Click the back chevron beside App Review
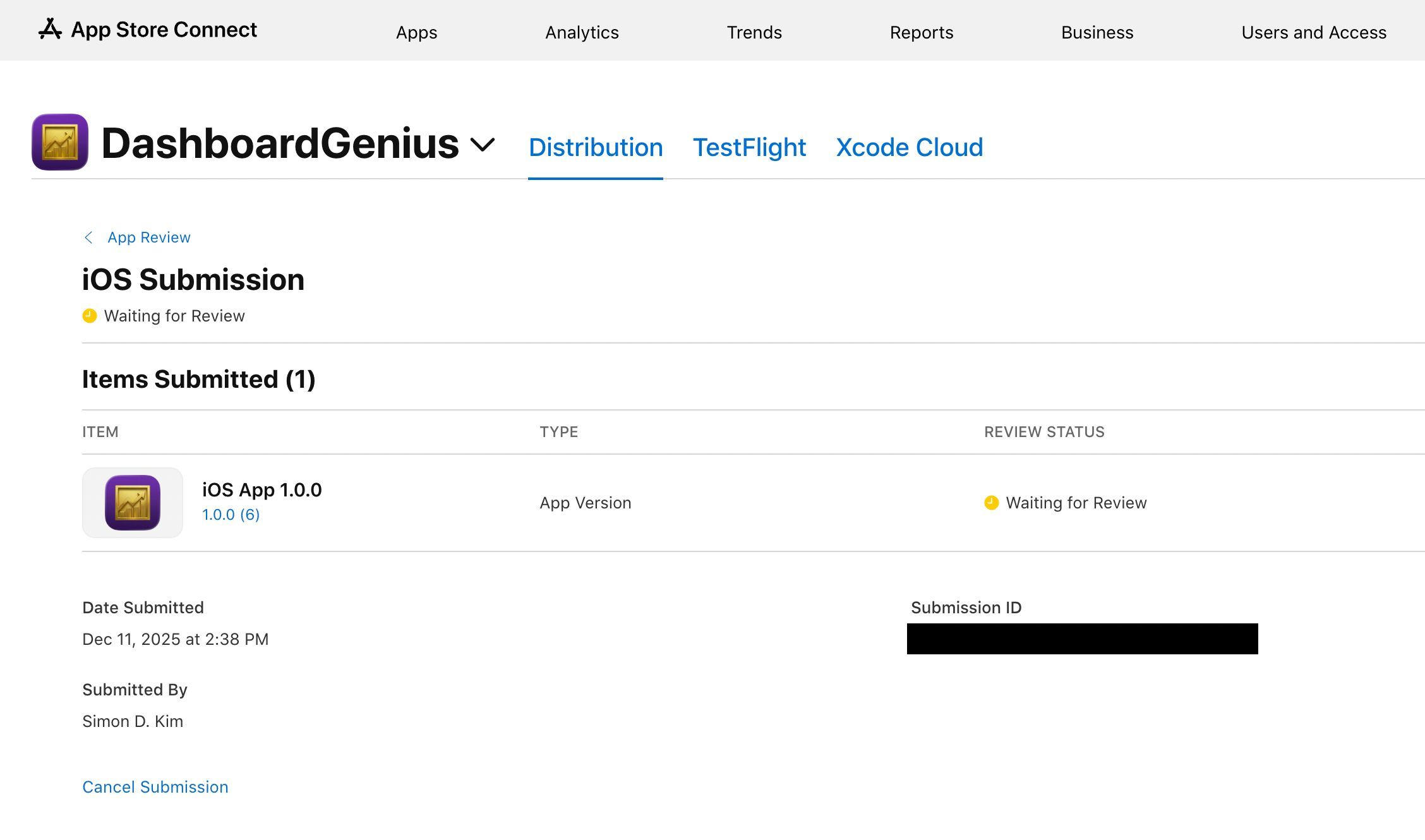Image resolution: width=1425 pixels, height=840 pixels. (x=88, y=237)
